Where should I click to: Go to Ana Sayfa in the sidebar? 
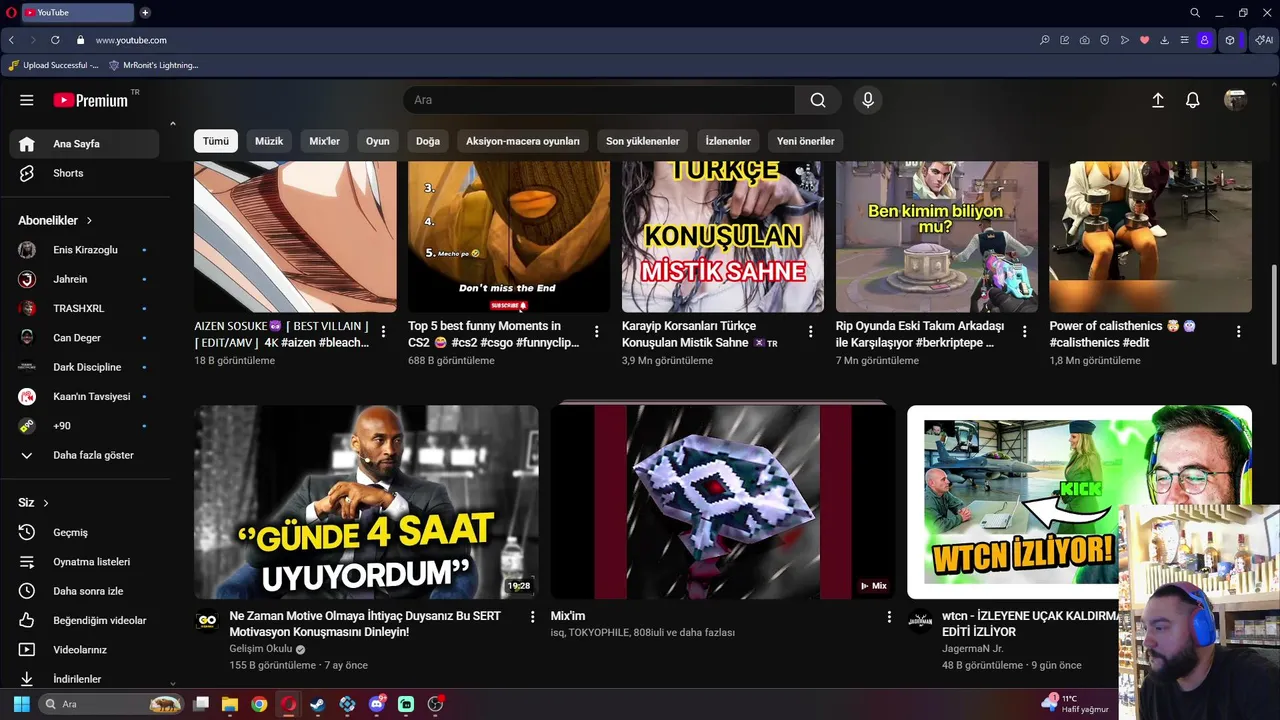pyautogui.click(x=84, y=144)
